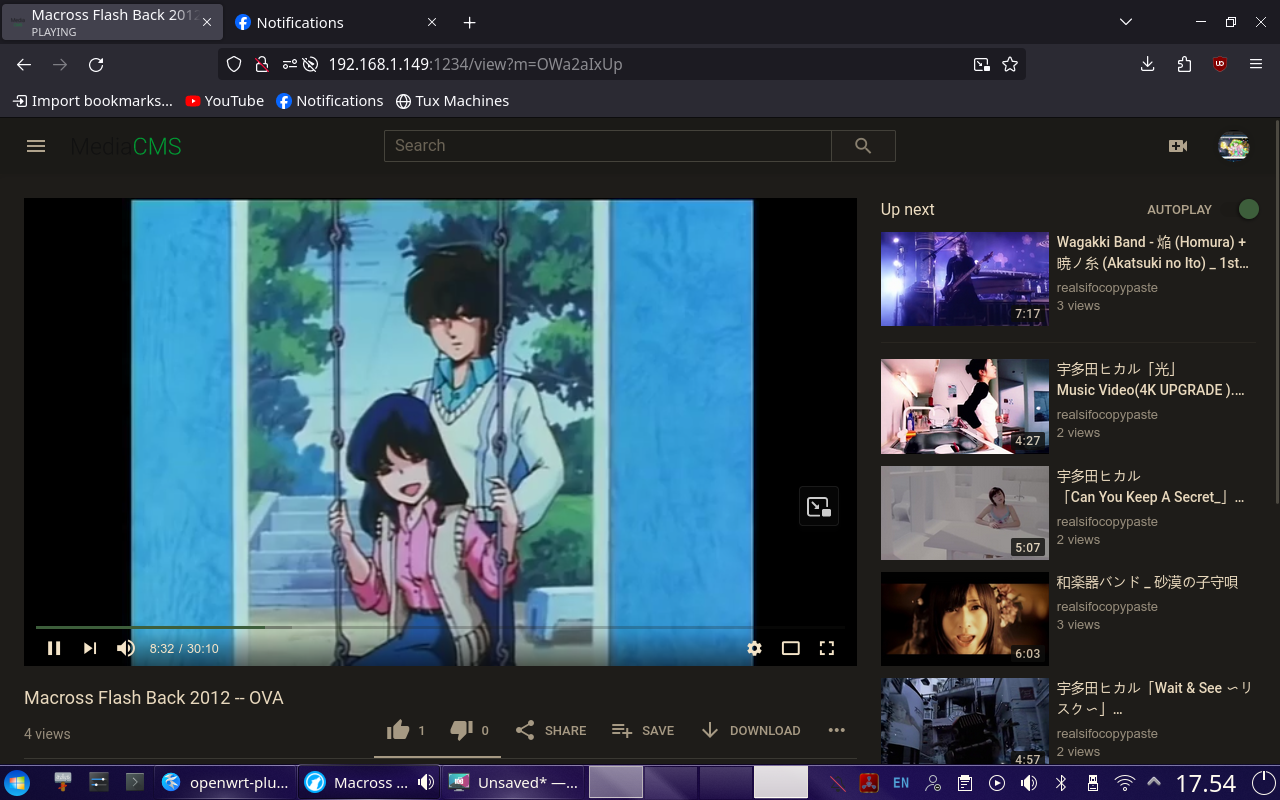Click the MediaCMS logo
The image size is (1280, 800).
[x=126, y=147]
